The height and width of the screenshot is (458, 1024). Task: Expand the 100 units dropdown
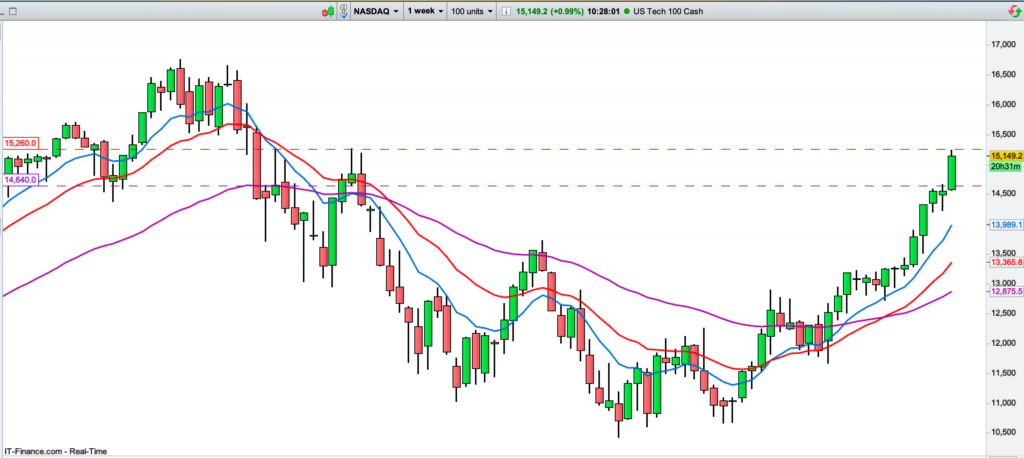472,11
